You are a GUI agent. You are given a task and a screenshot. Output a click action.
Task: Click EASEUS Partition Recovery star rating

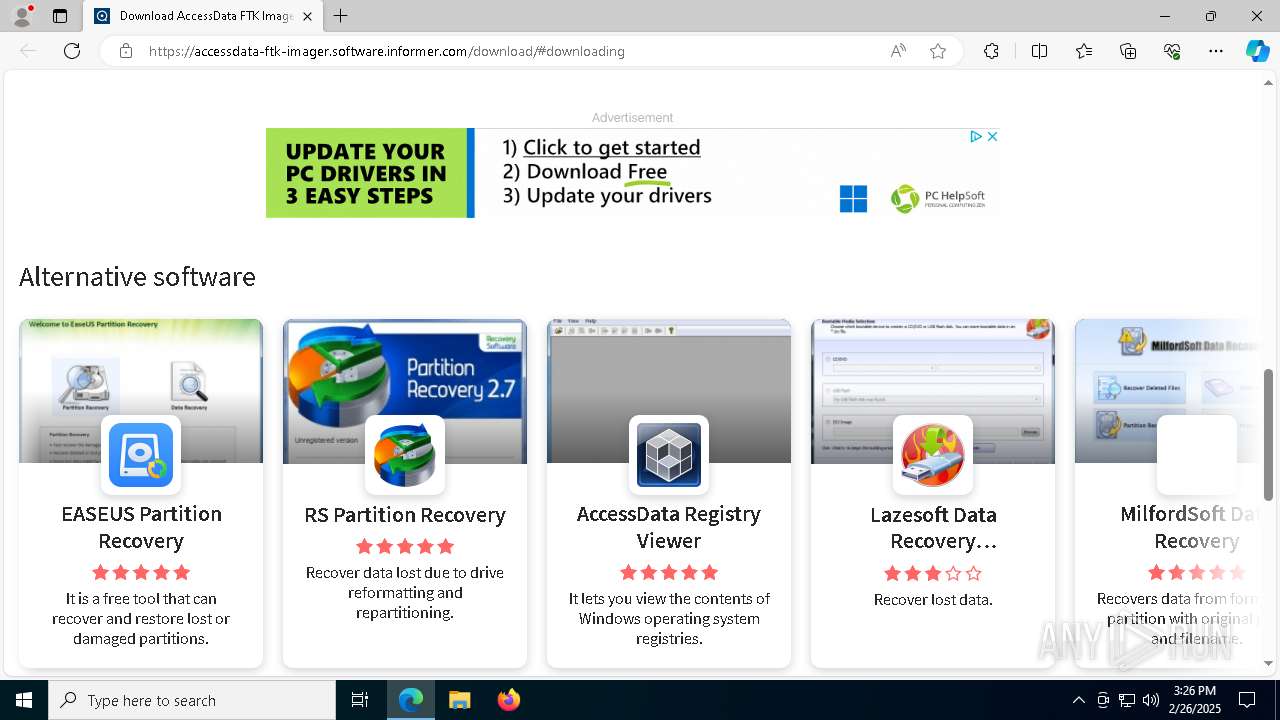click(x=141, y=573)
